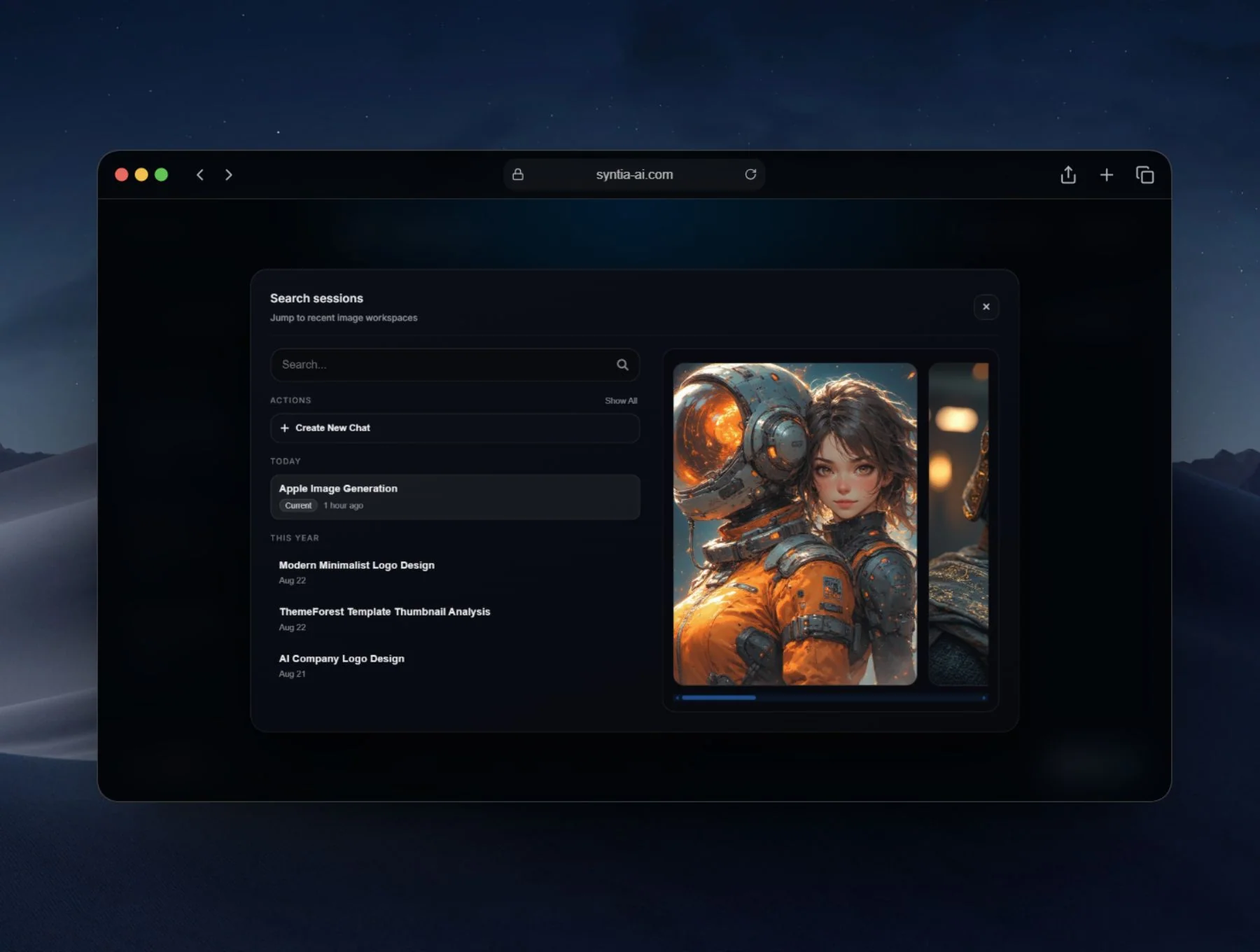Viewport: 1260px width, 952px height.
Task: Click the lock icon in address bar
Action: click(518, 174)
